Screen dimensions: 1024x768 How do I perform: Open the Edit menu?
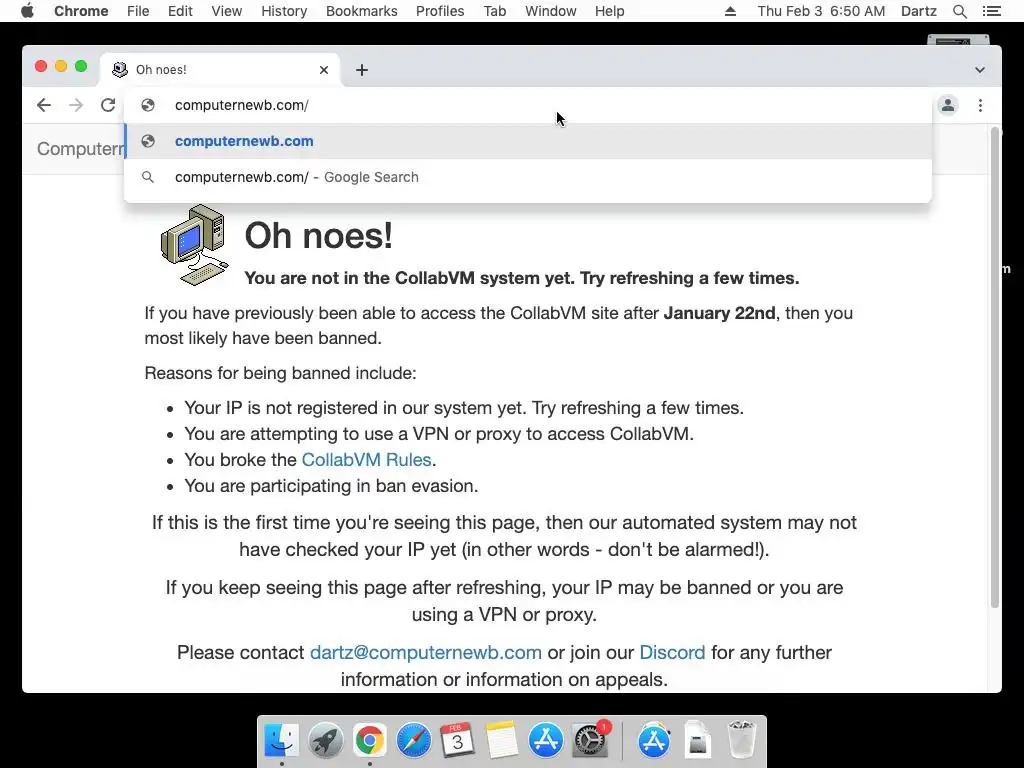point(180,11)
